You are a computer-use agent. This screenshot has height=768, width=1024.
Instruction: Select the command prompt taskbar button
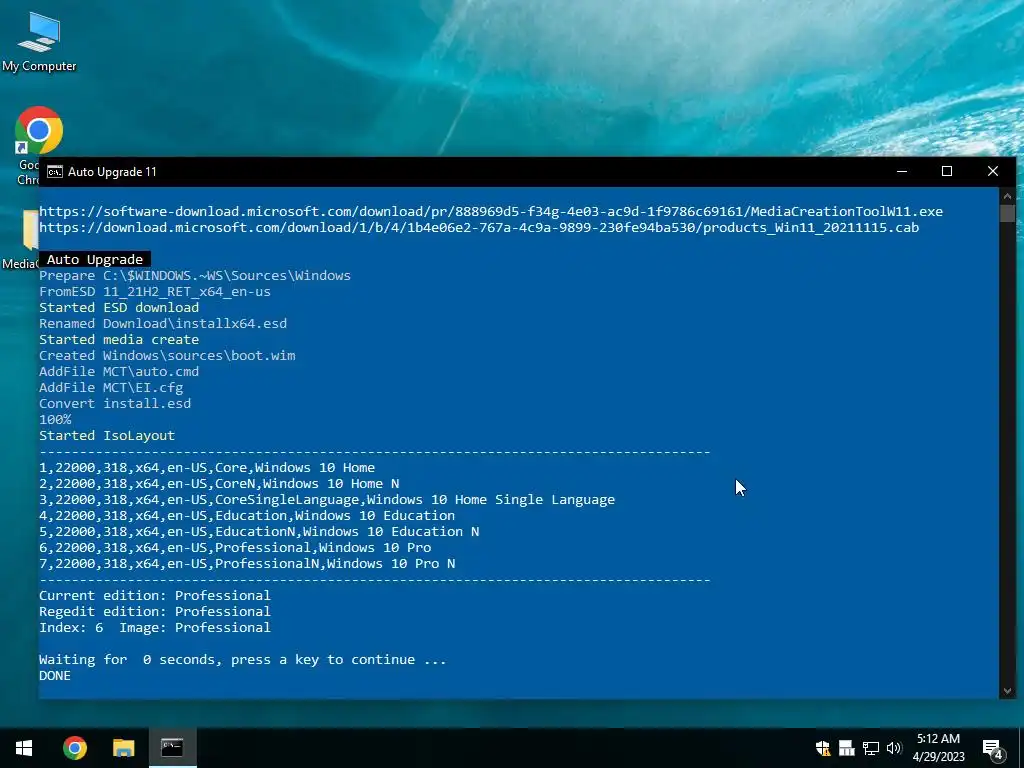[172, 748]
